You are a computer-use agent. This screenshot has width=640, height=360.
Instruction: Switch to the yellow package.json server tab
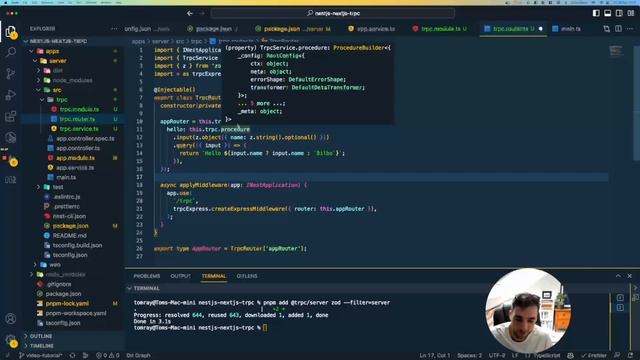tap(293, 29)
